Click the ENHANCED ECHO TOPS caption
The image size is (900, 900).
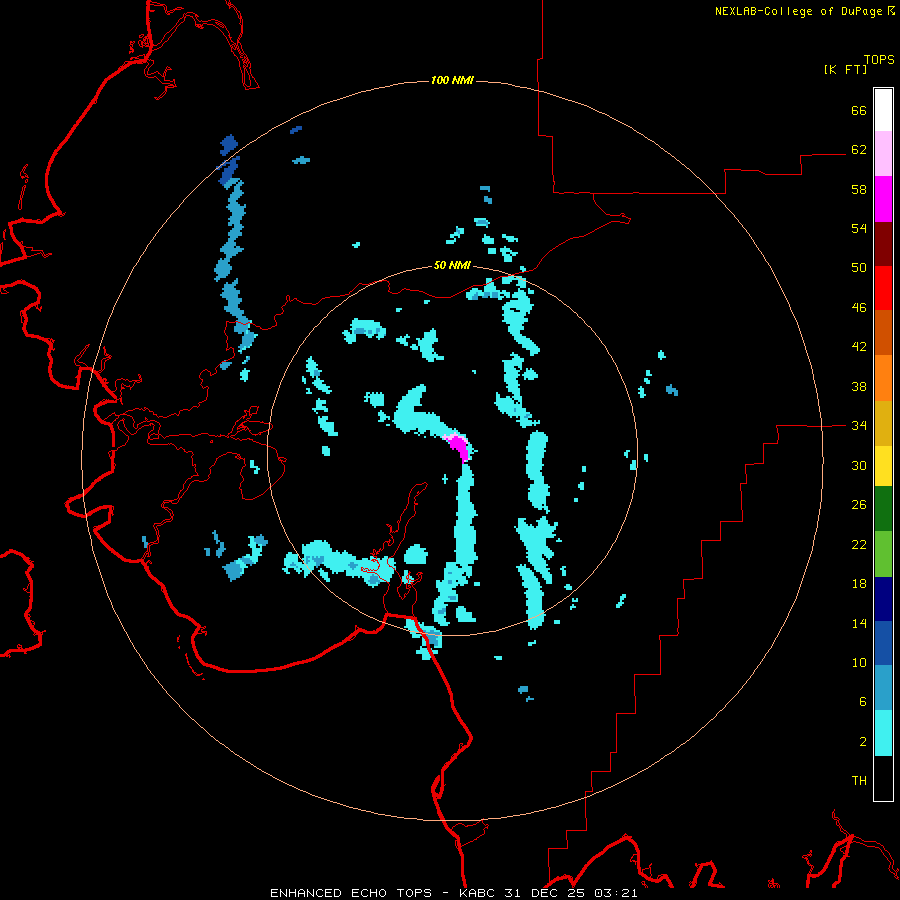[351, 893]
